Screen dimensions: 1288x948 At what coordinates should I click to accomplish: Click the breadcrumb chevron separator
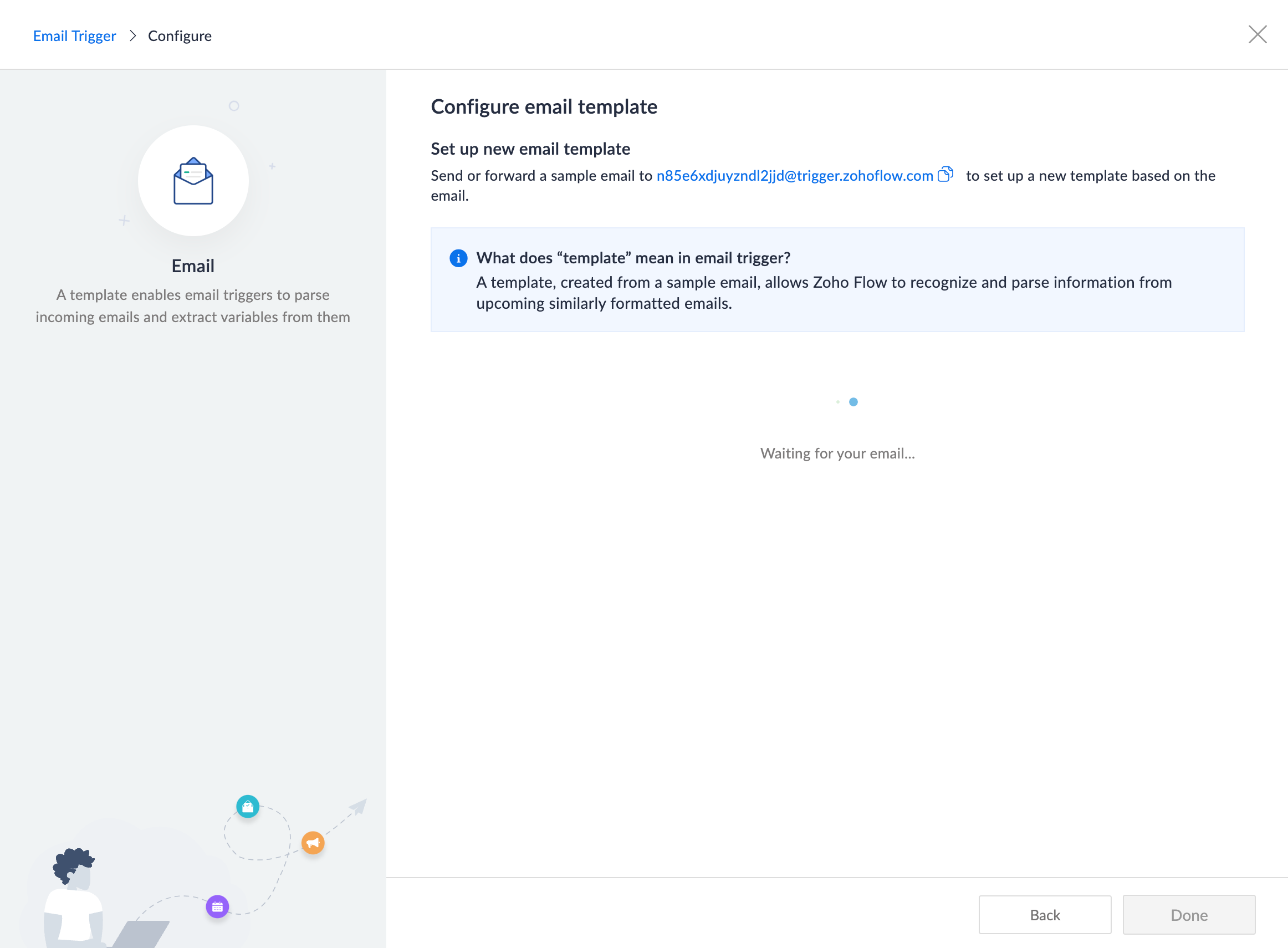[132, 36]
